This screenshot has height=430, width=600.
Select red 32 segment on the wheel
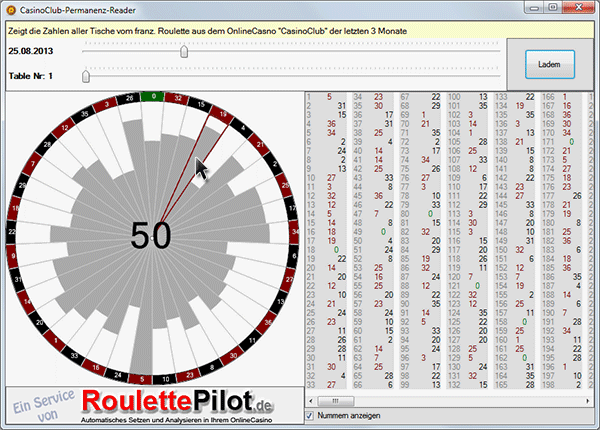(x=177, y=98)
